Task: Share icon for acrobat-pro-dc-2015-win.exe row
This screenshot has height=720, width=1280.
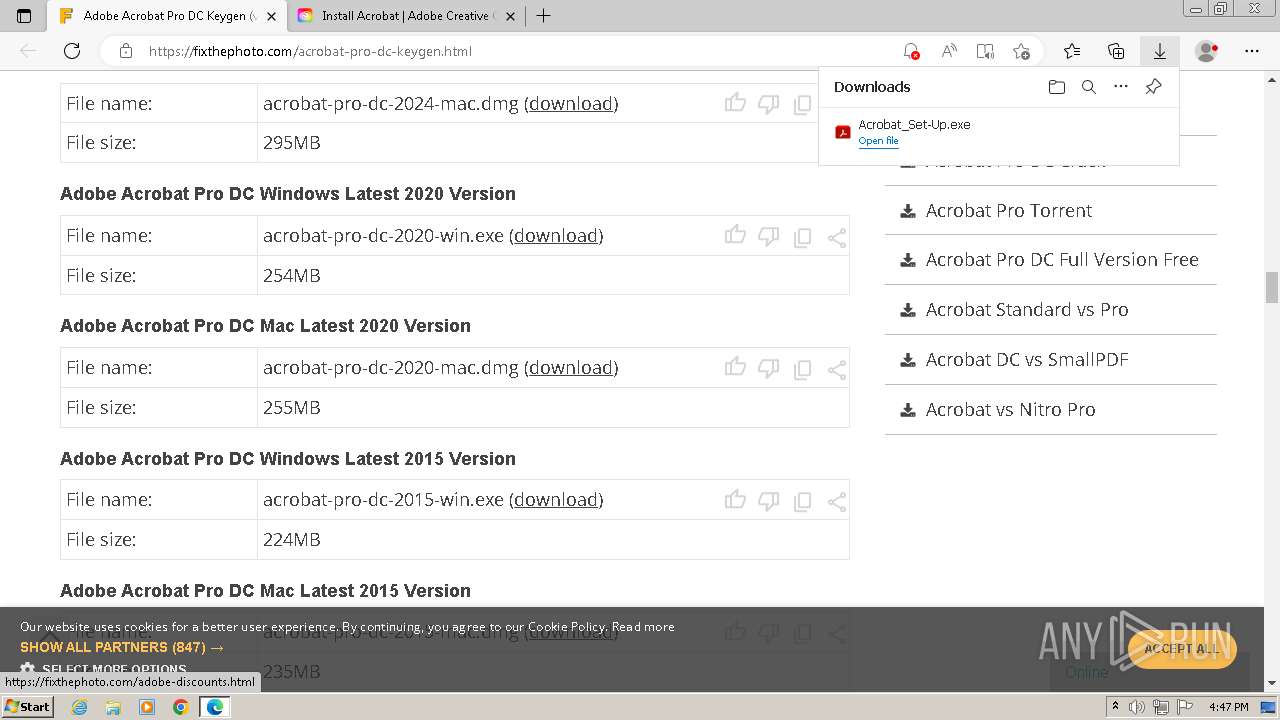Action: 837,501
